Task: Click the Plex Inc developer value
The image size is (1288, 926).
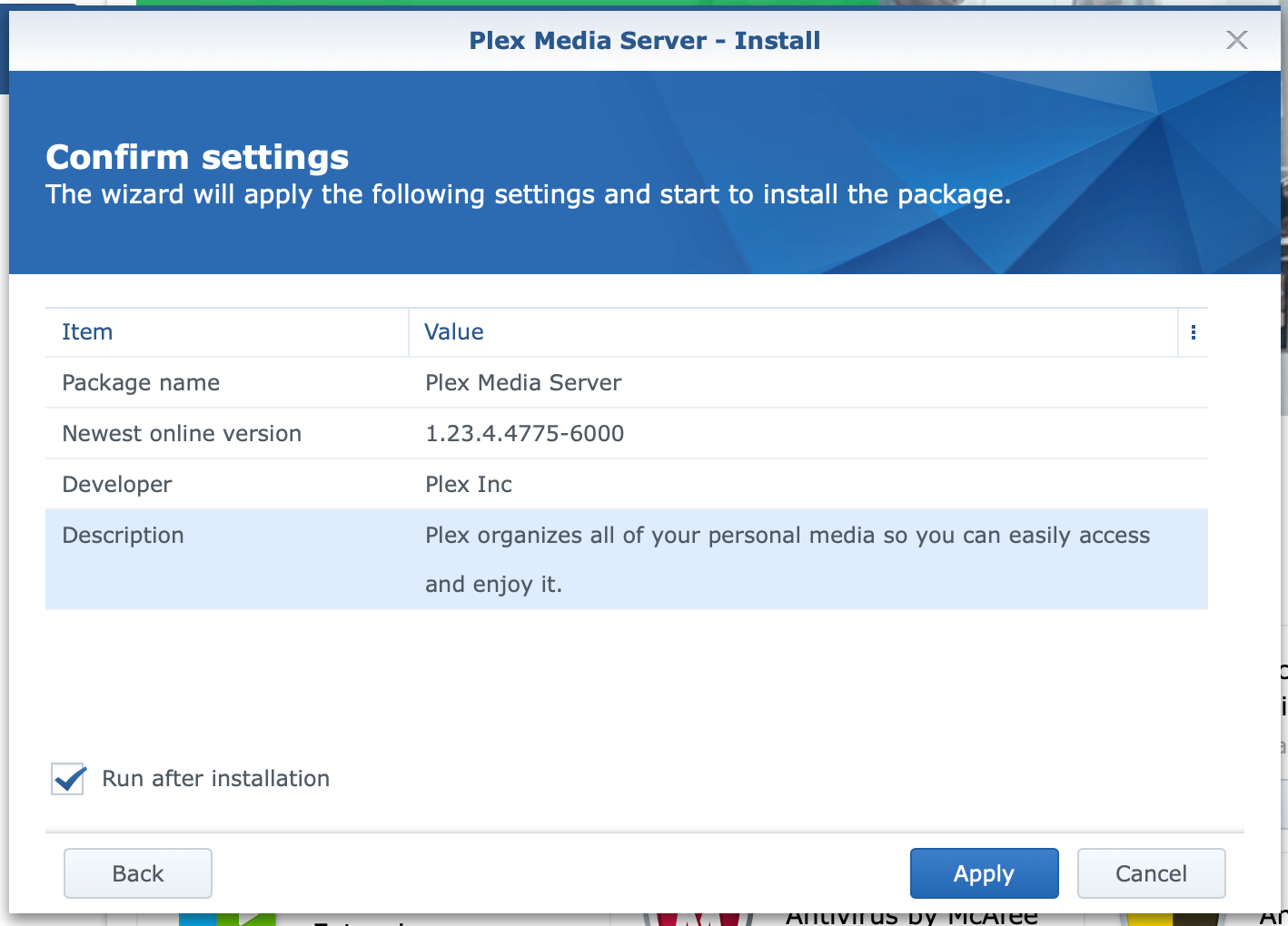Action: pyautogui.click(x=469, y=485)
